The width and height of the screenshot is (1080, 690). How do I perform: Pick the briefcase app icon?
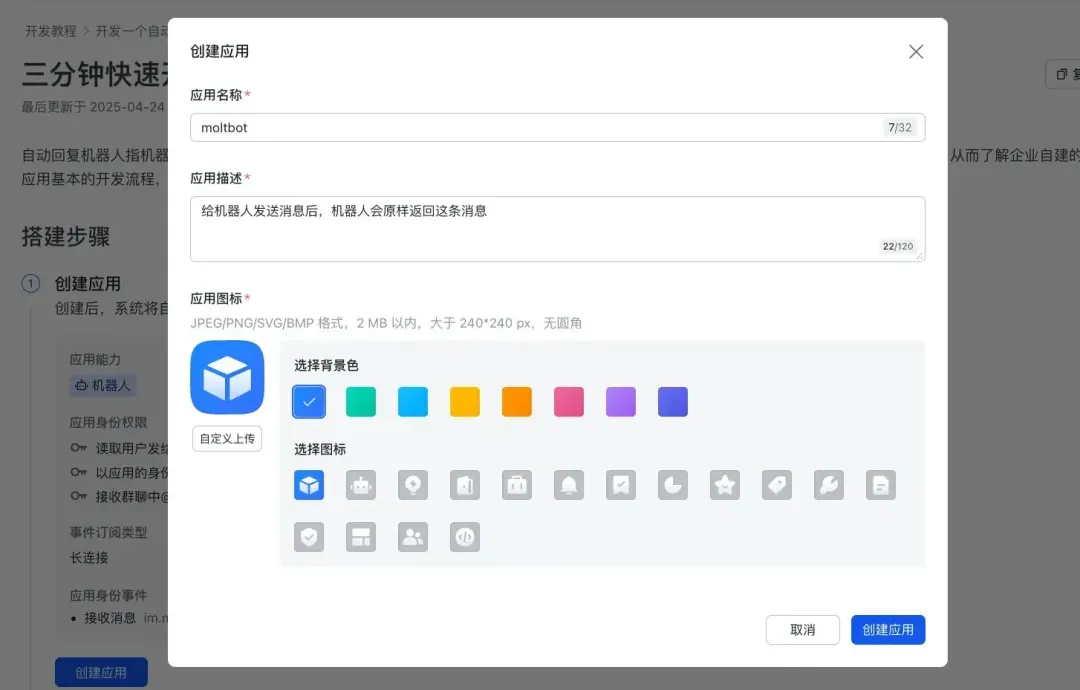point(517,485)
